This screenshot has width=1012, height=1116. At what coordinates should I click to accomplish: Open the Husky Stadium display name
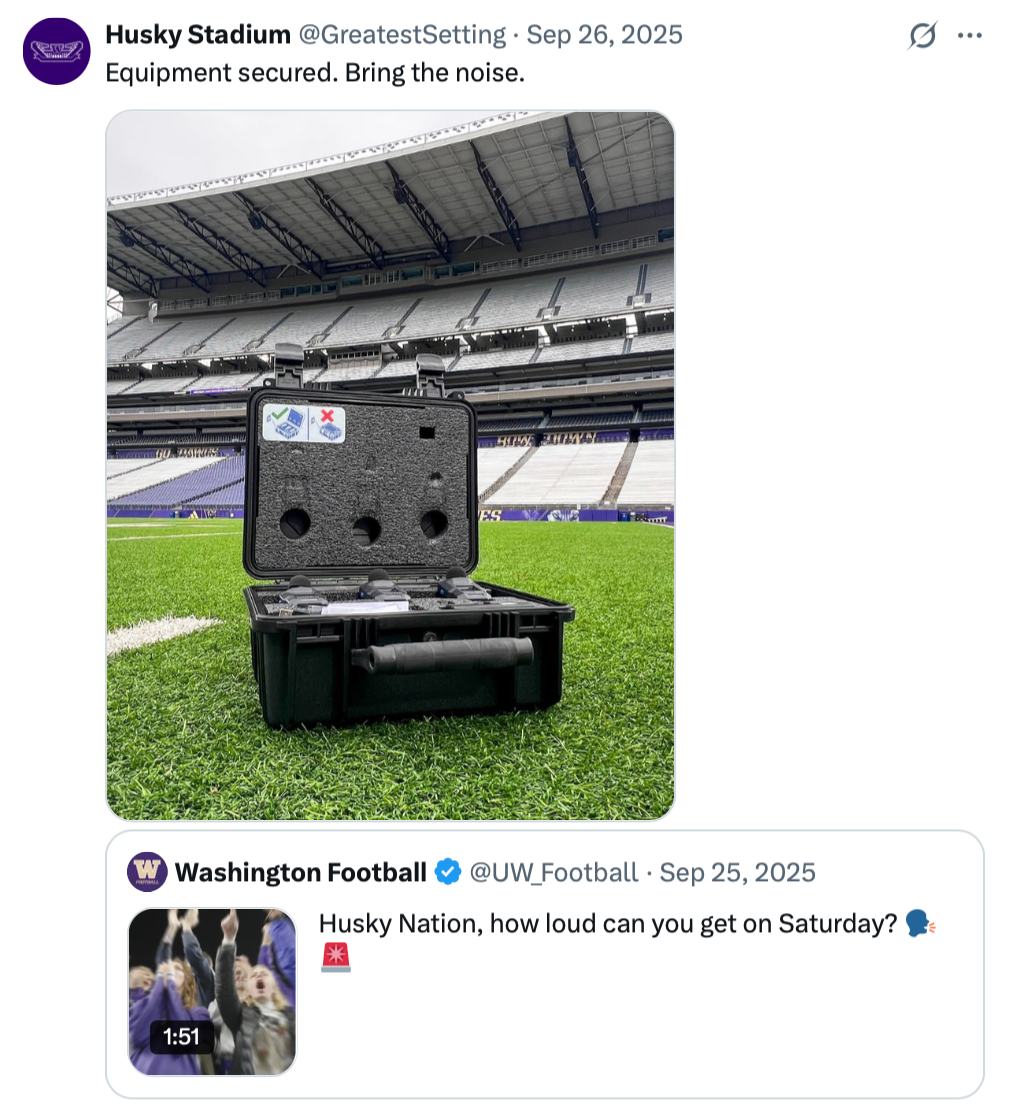point(198,35)
